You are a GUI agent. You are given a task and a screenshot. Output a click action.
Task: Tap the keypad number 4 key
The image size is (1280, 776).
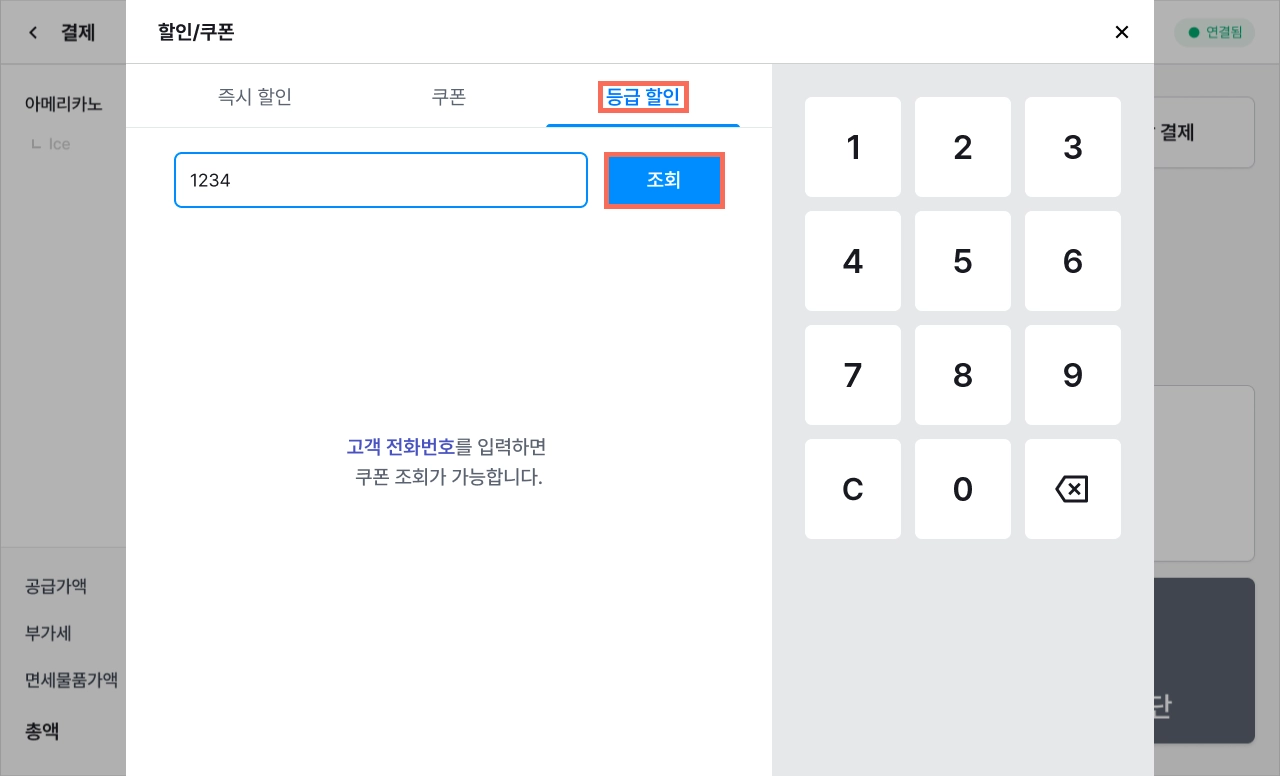point(853,261)
